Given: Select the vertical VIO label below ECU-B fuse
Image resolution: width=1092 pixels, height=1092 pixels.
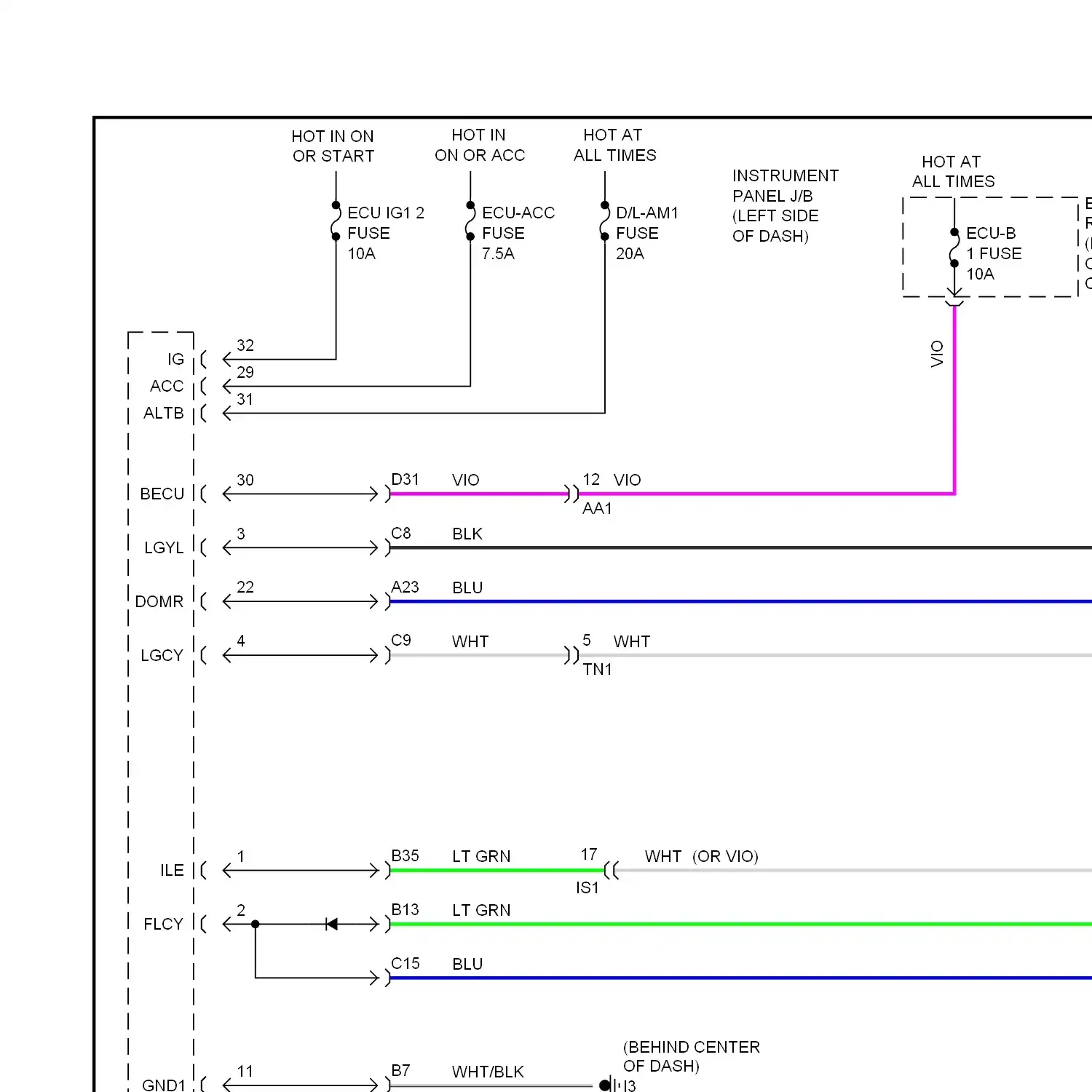Looking at the screenshot, I should [x=937, y=354].
